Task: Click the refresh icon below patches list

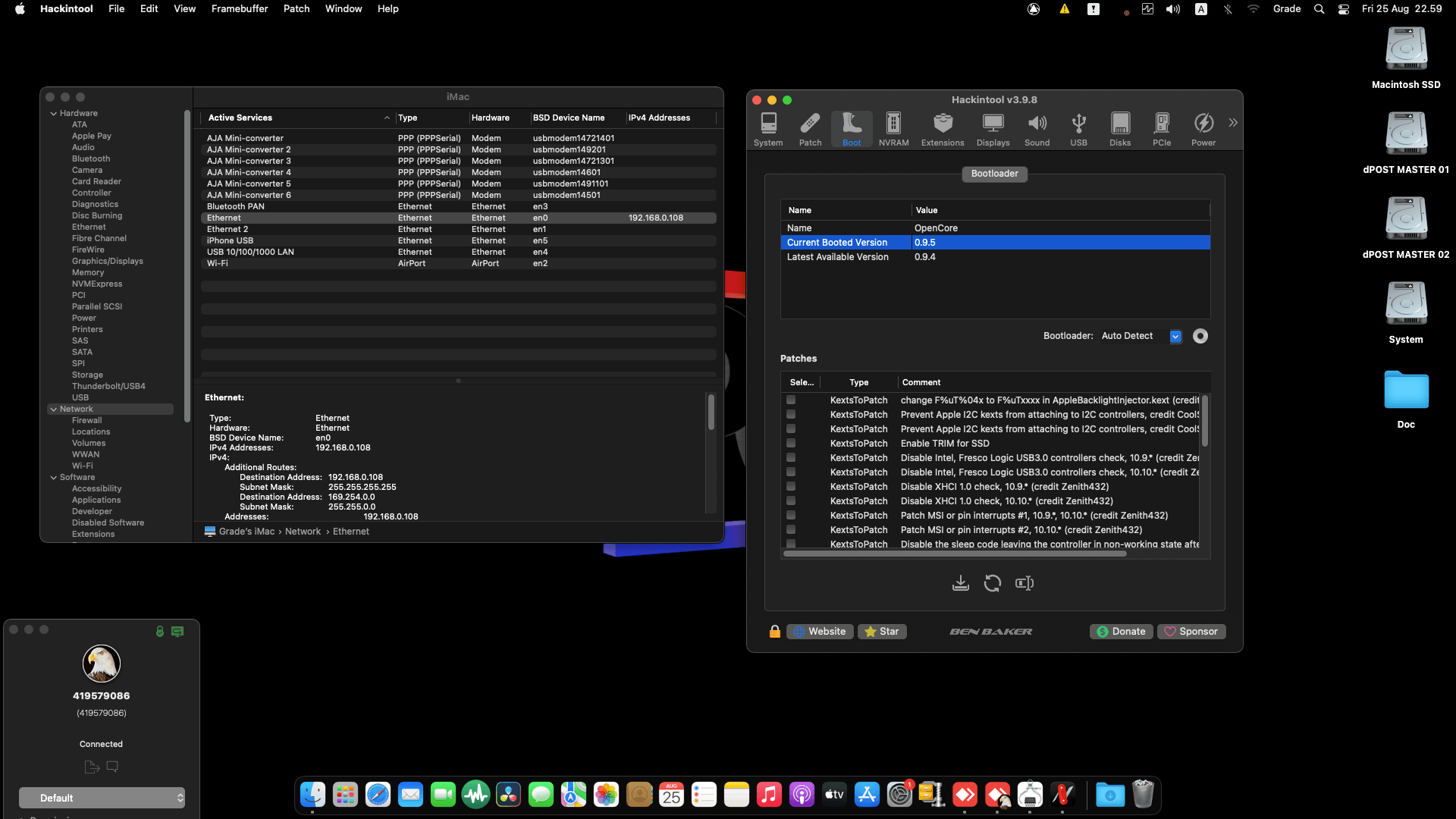Action: pos(993,583)
